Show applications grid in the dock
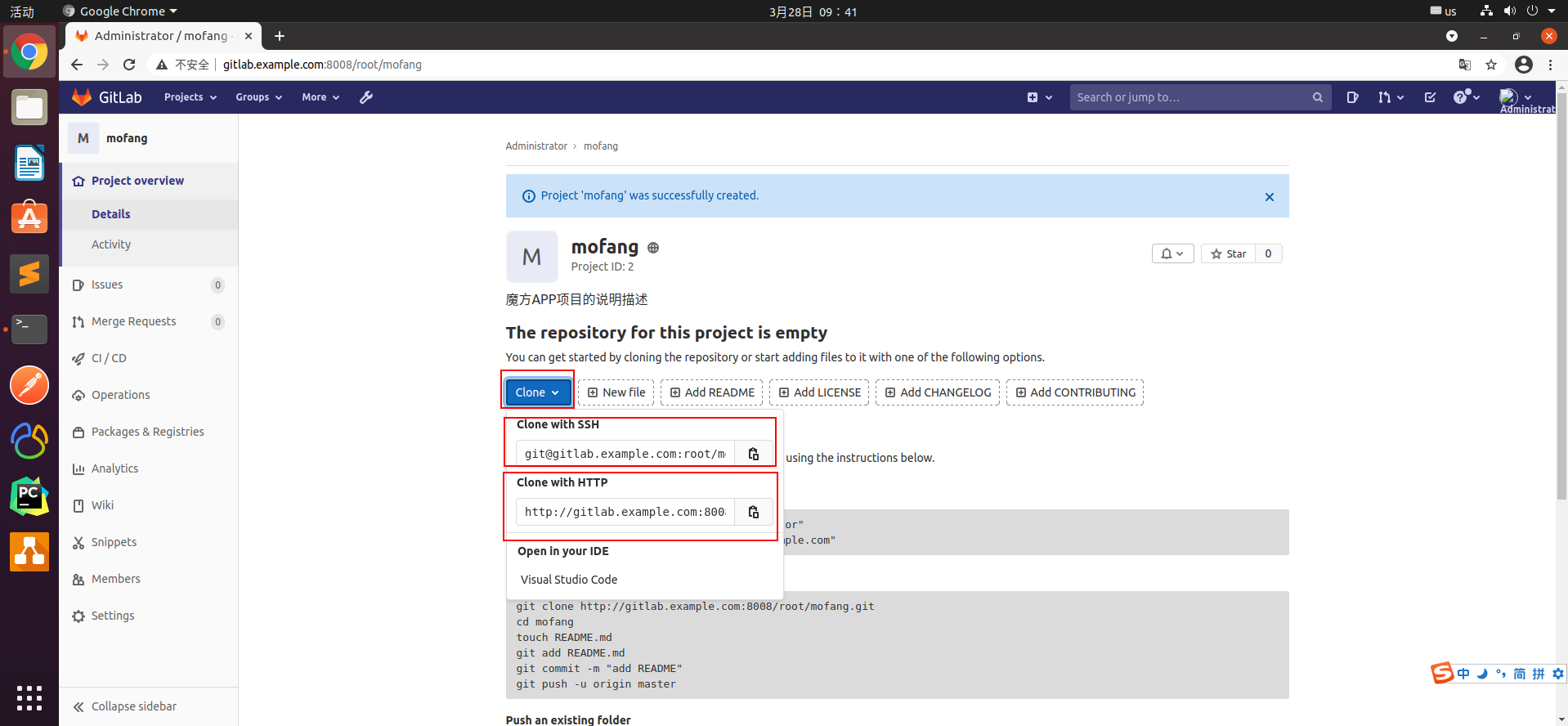1568x726 pixels. 29,697
